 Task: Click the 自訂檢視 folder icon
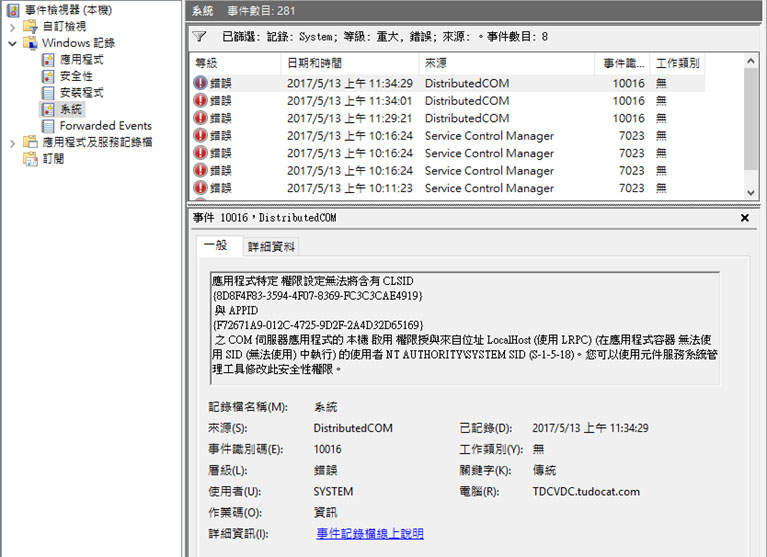(x=30, y=26)
